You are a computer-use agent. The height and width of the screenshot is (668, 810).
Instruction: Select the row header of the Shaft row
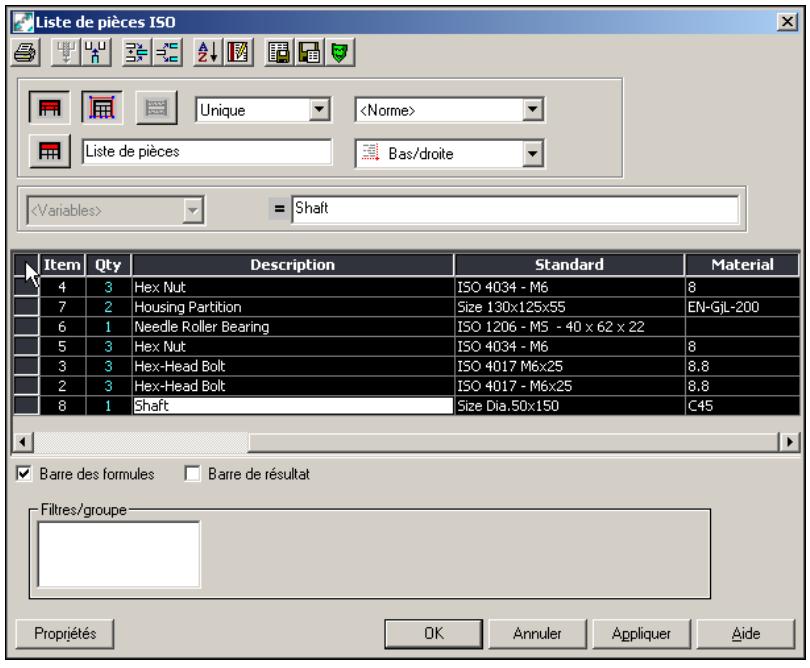(x=26, y=406)
